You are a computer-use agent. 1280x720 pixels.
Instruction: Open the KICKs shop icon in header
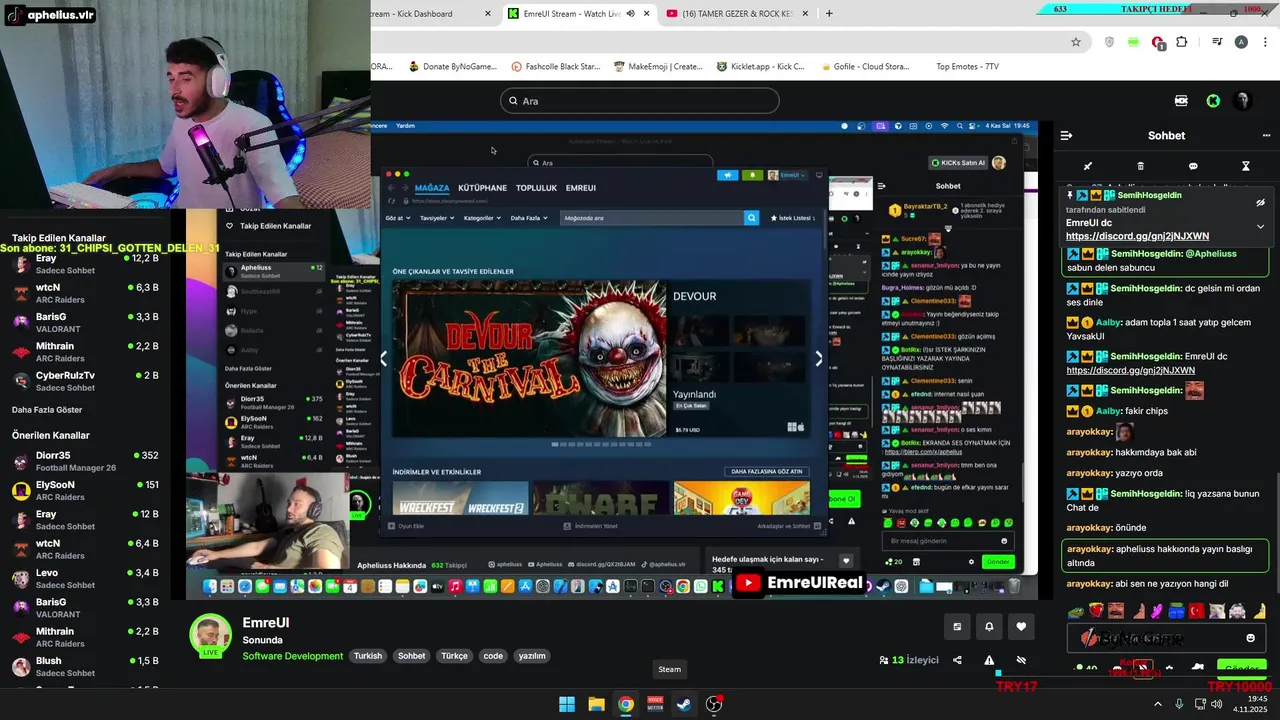point(1181,101)
